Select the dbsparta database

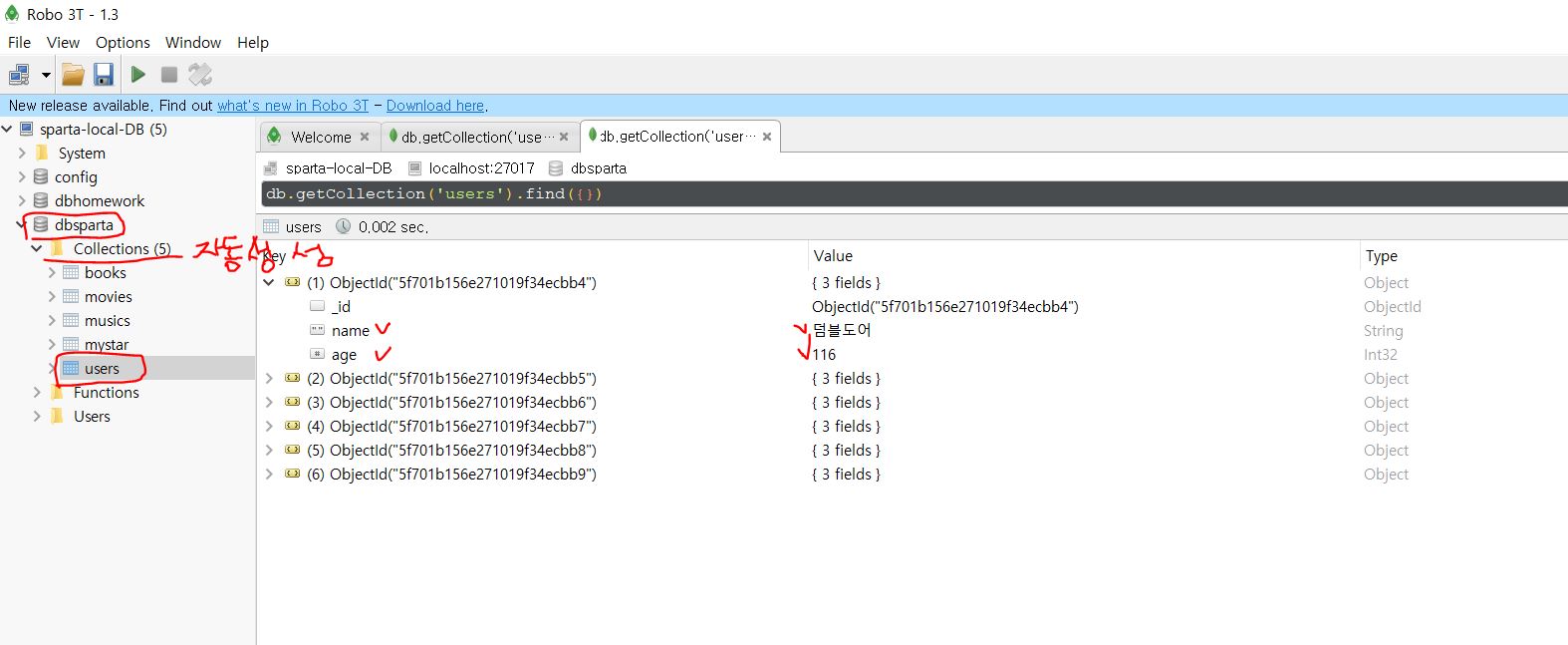click(x=84, y=224)
